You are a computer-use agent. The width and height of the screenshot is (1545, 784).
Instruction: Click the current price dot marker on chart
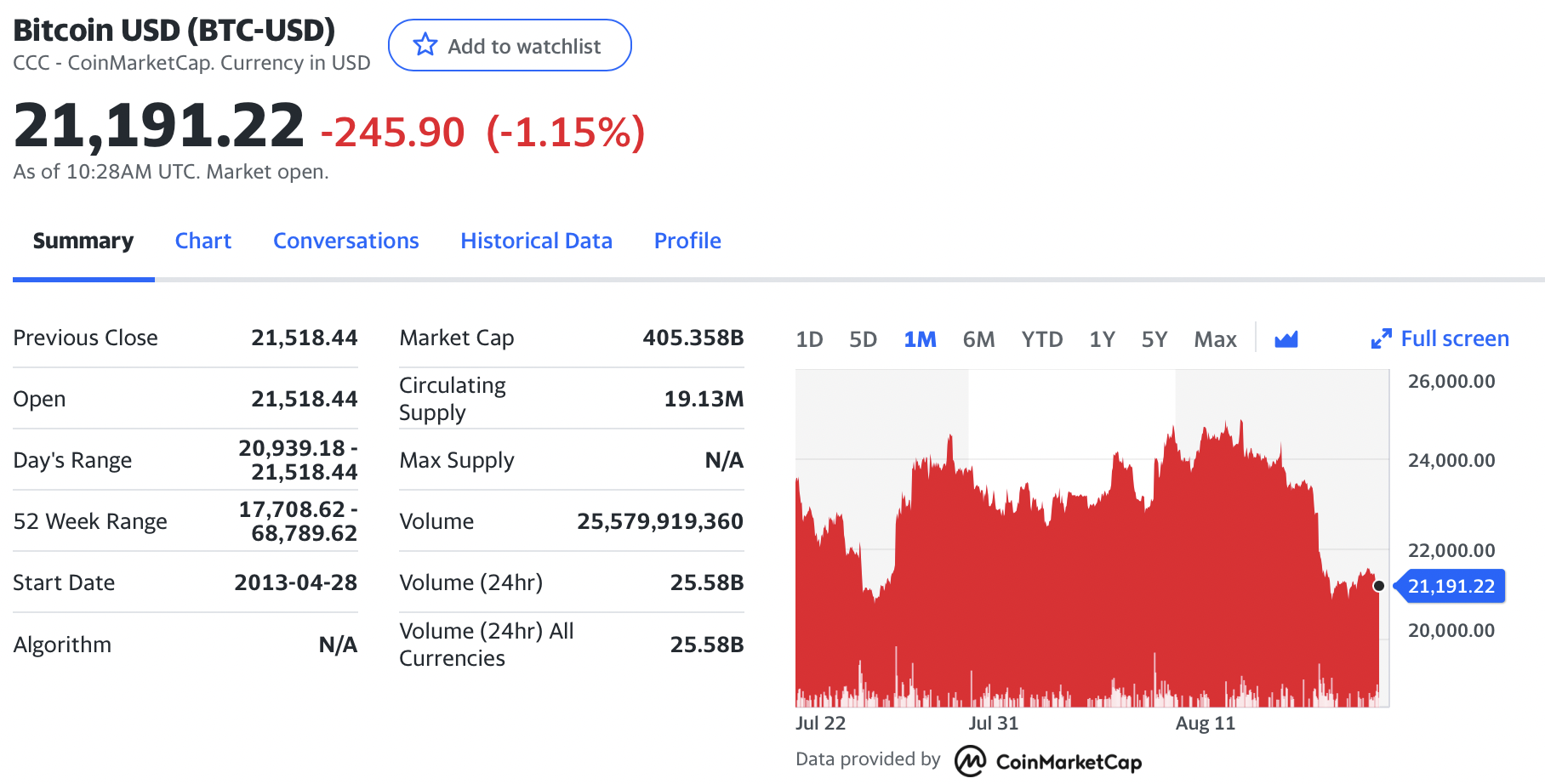pyautogui.click(x=1379, y=586)
